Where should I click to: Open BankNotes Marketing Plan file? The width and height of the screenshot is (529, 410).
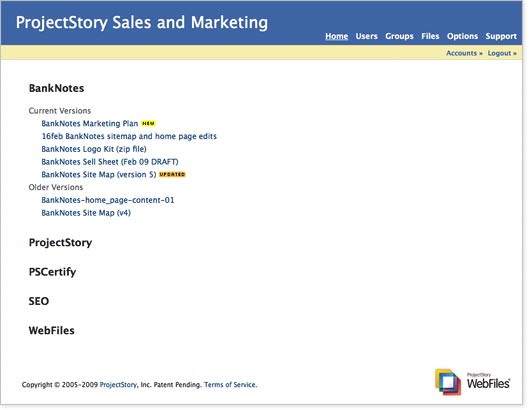tap(90, 124)
